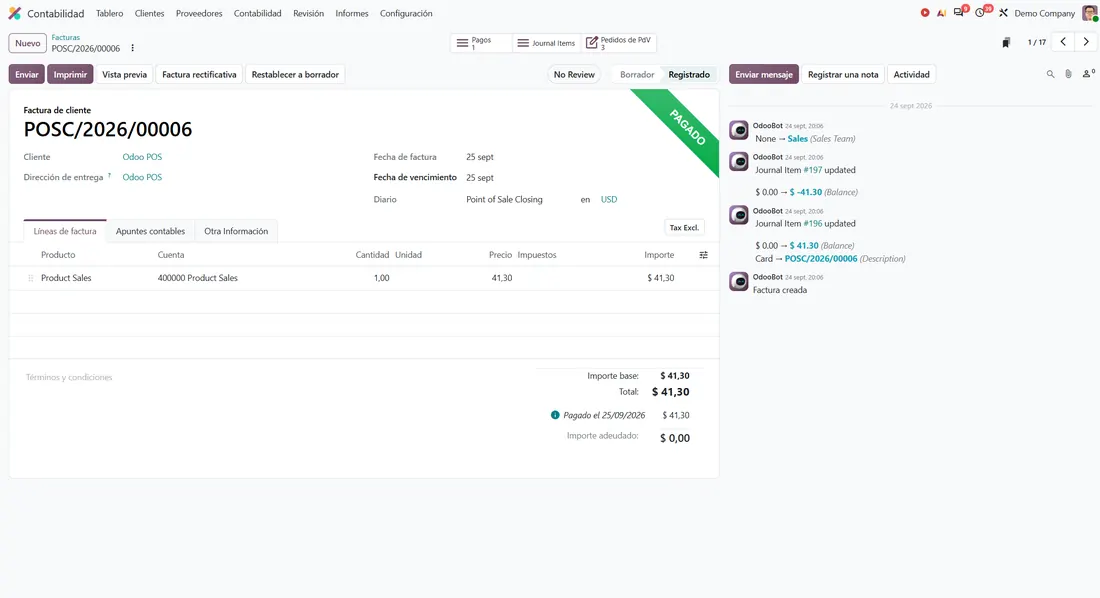1100x598 pixels.
Task: Open the Pagos smart button
Action: click(481, 43)
